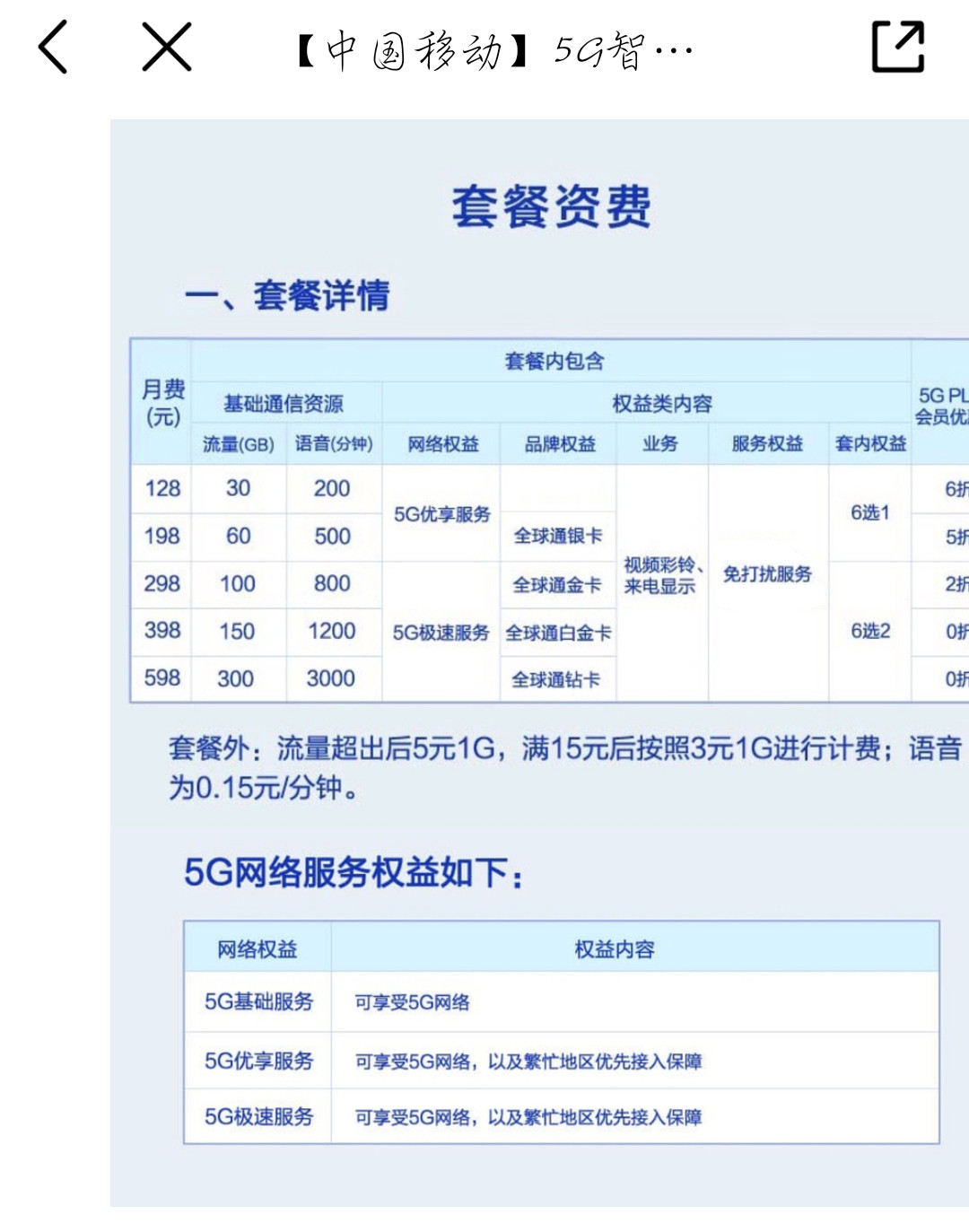Select the 298 monthly fee cell
This screenshot has height=1232, width=969.
[162, 583]
